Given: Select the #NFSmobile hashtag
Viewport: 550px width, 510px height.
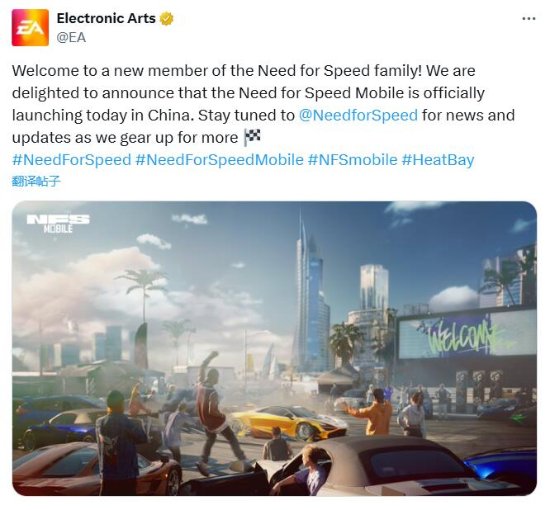Looking at the screenshot, I should (x=353, y=160).
